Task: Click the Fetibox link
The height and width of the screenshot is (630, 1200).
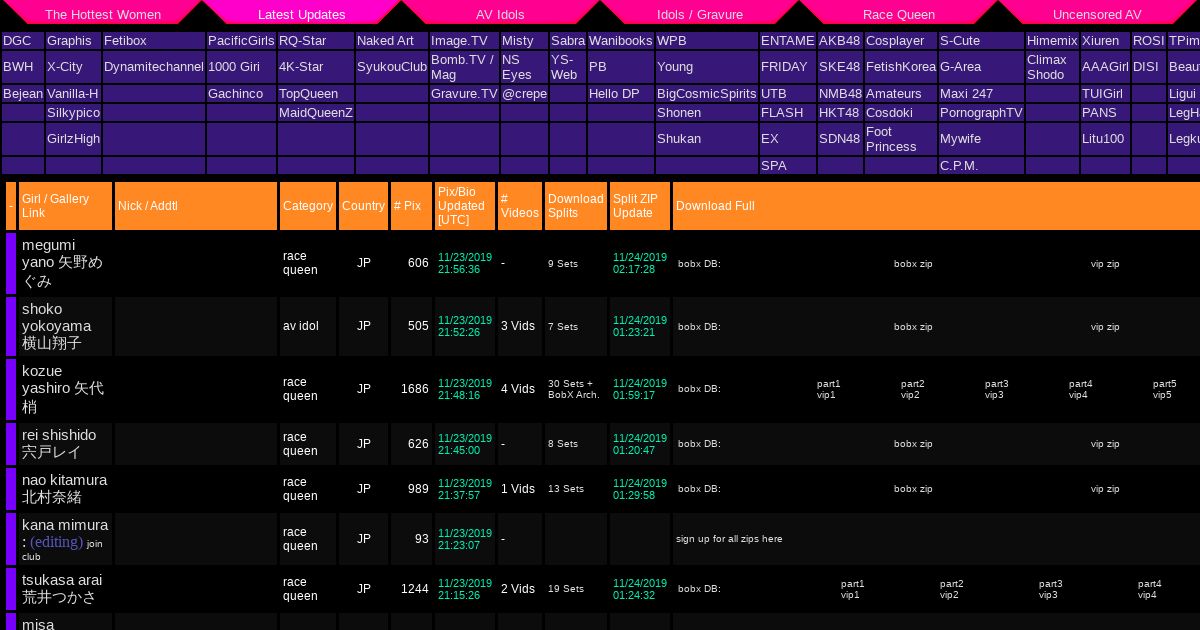Action: click(x=125, y=41)
